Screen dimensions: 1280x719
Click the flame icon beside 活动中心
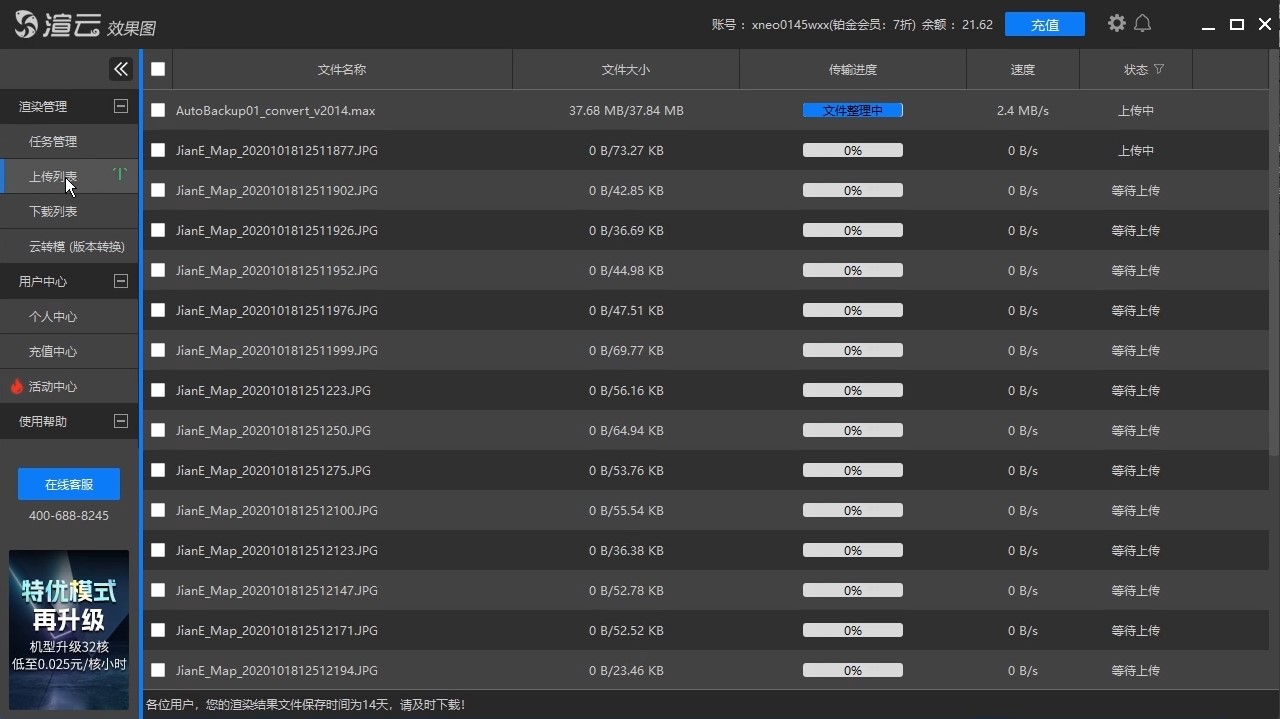16,386
